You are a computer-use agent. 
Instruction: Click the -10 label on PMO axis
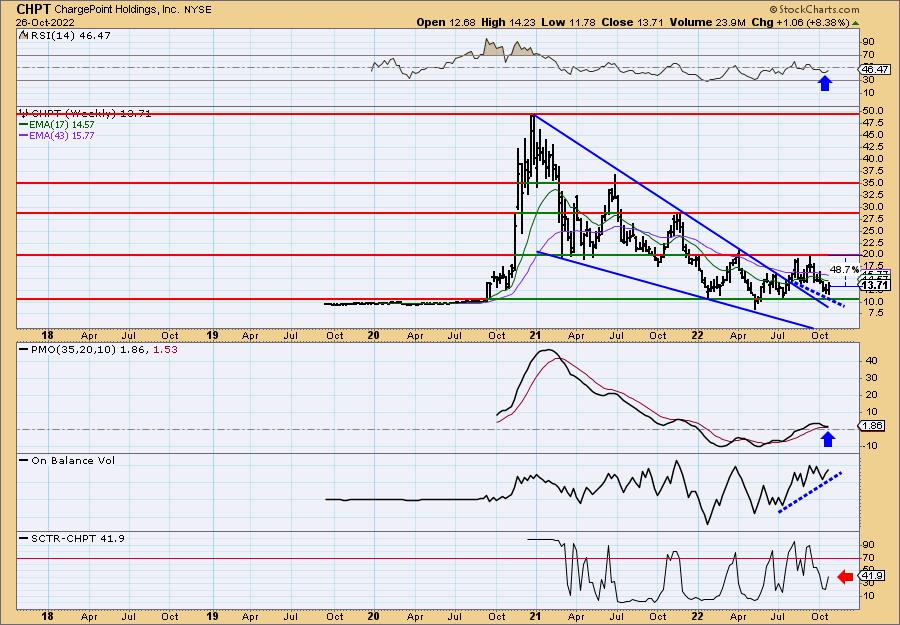click(871, 445)
